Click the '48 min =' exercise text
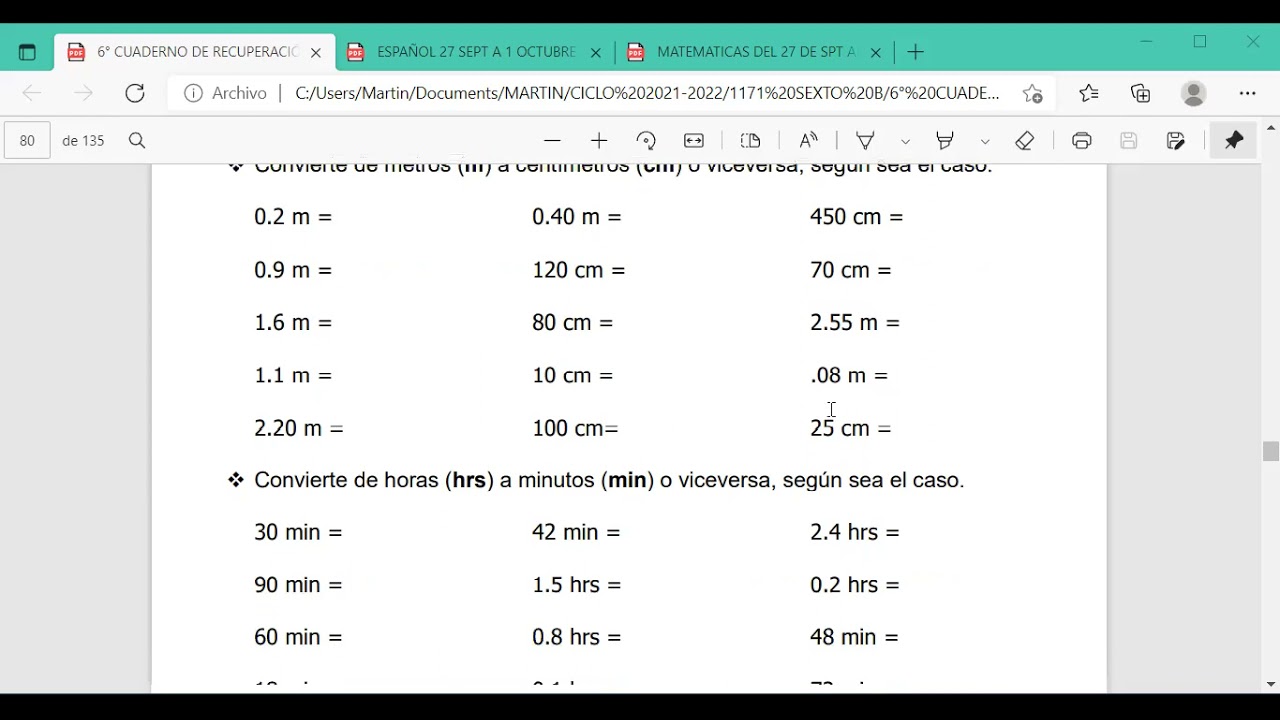 point(854,637)
